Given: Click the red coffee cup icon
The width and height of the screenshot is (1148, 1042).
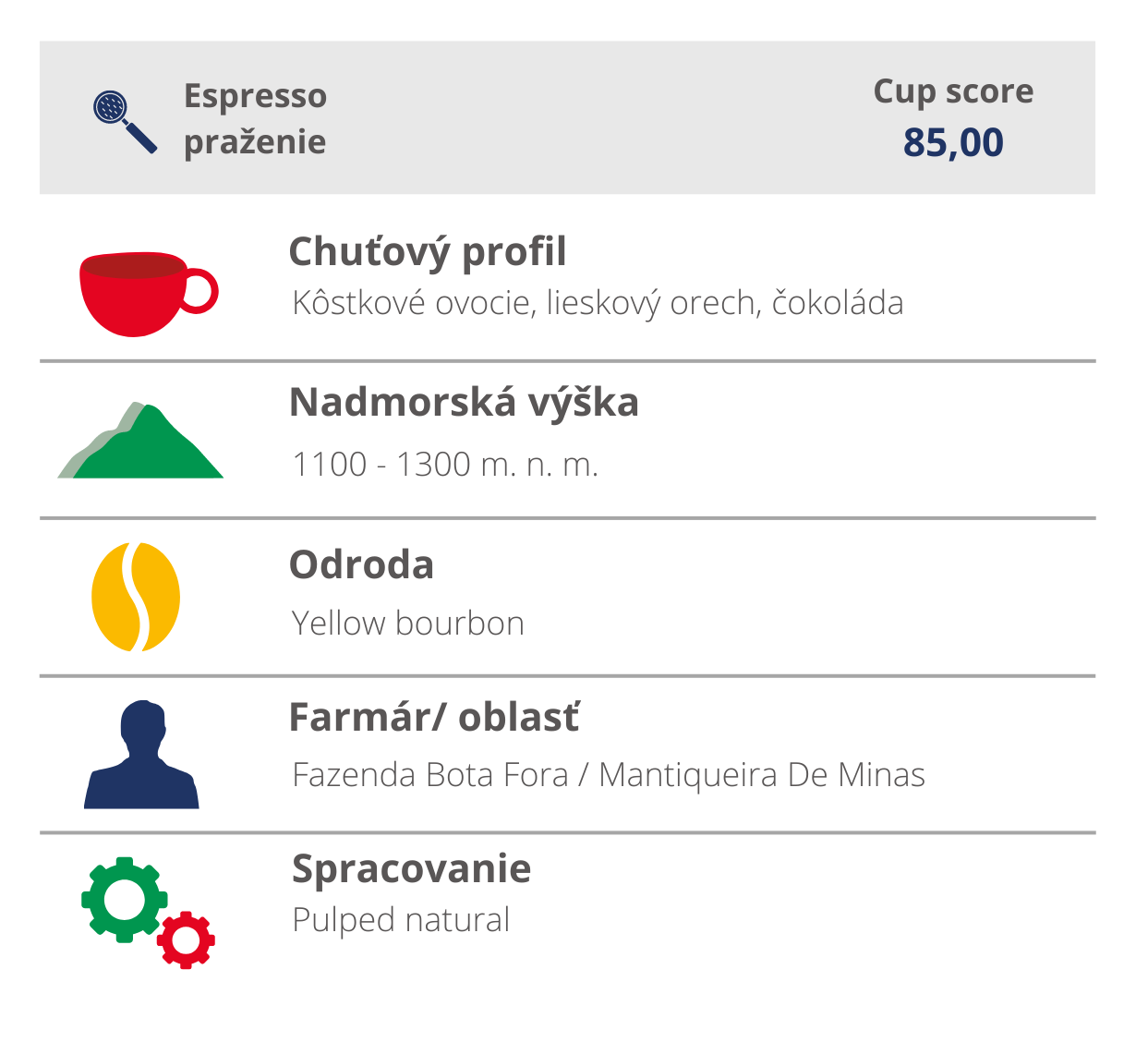Looking at the screenshot, I should [x=149, y=294].
